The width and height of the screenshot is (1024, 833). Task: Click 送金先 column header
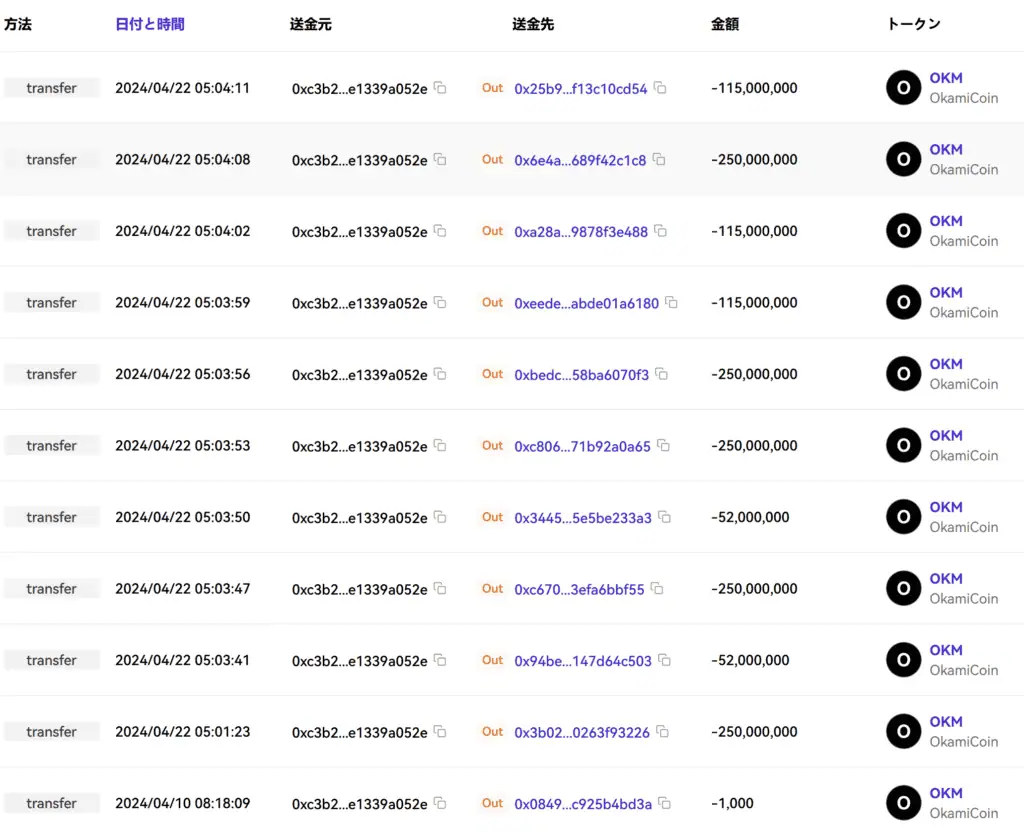coord(533,24)
